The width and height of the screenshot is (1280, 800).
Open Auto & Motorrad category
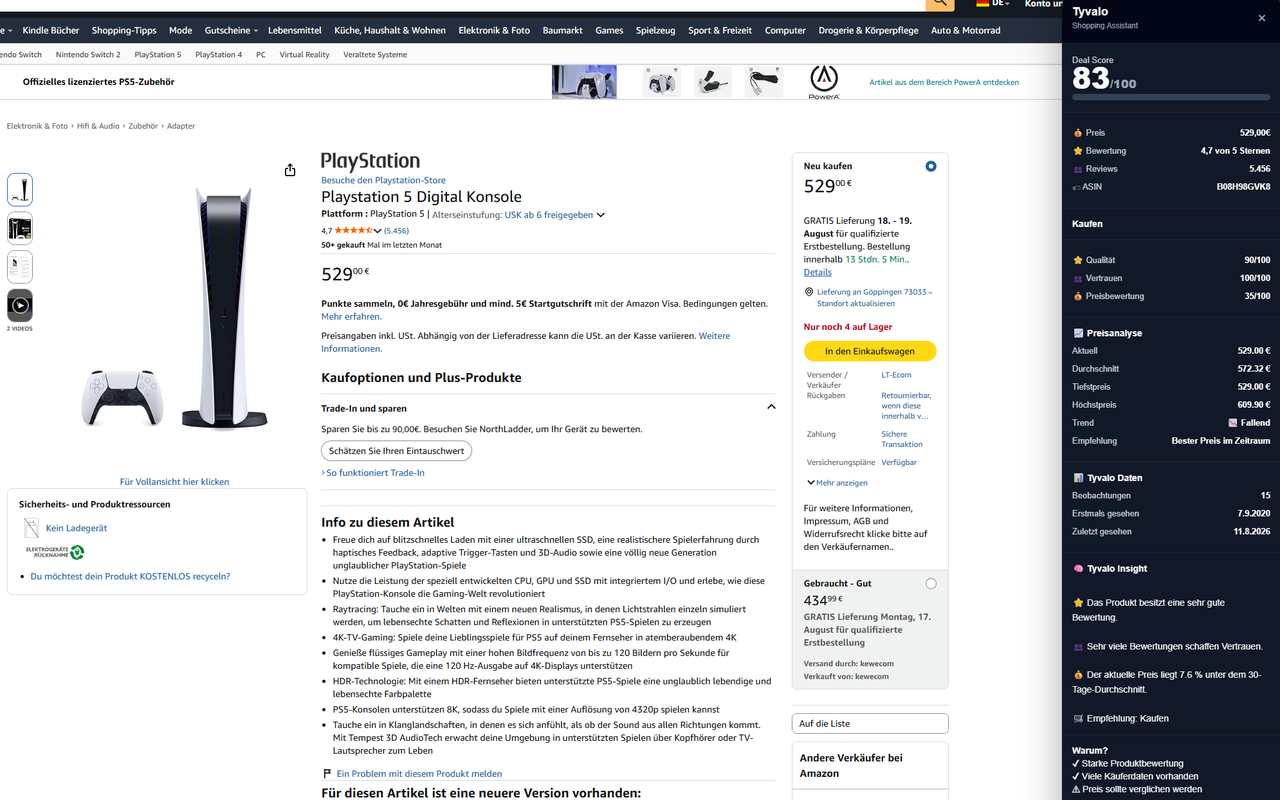pyautogui.click(x=966, y=31)
